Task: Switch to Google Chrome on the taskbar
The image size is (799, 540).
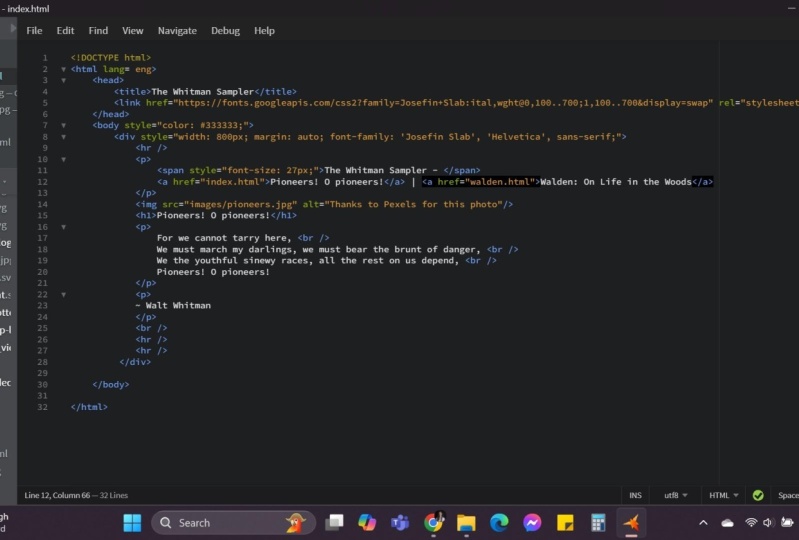Action: (433, 523)
